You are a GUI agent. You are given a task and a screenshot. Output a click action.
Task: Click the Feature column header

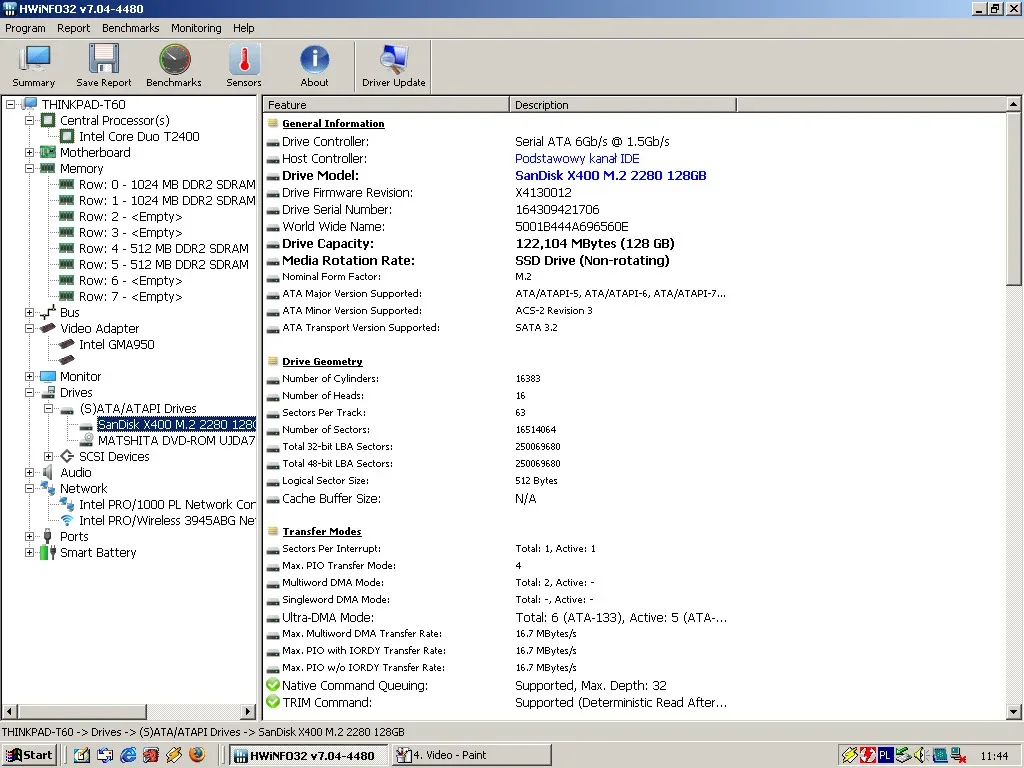[386, 104]
